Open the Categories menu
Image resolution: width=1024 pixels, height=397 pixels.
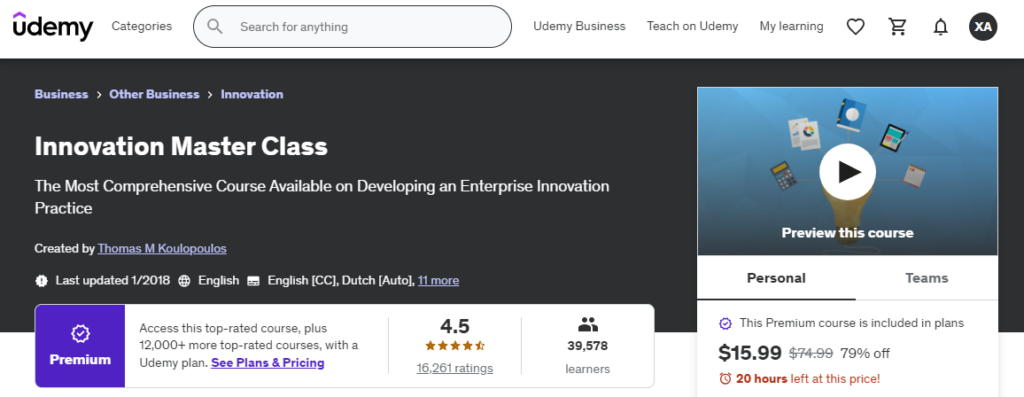pyautogui.click(x=142, y=26)
